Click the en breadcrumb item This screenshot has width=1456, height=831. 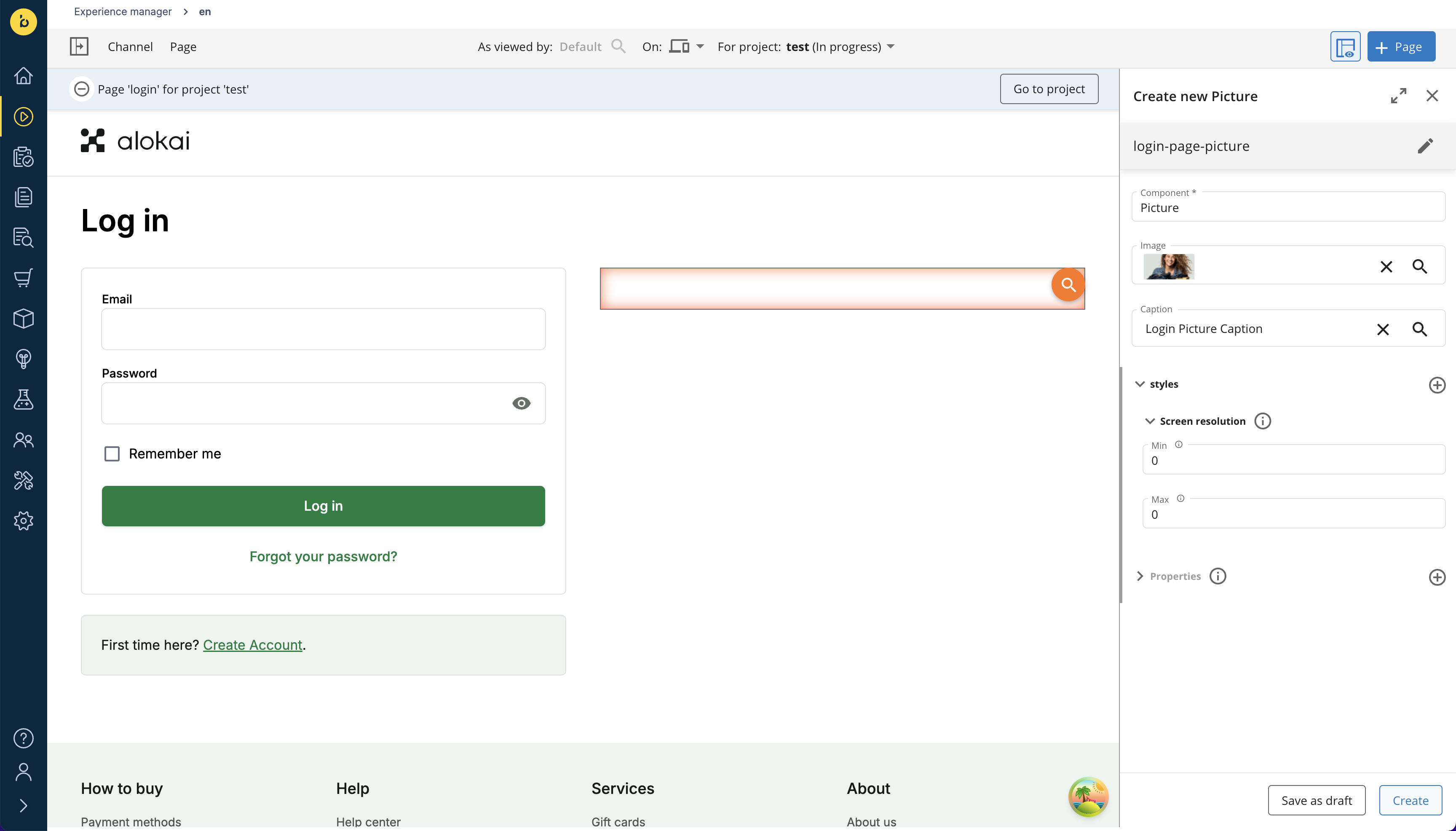(x=205, y=11)
